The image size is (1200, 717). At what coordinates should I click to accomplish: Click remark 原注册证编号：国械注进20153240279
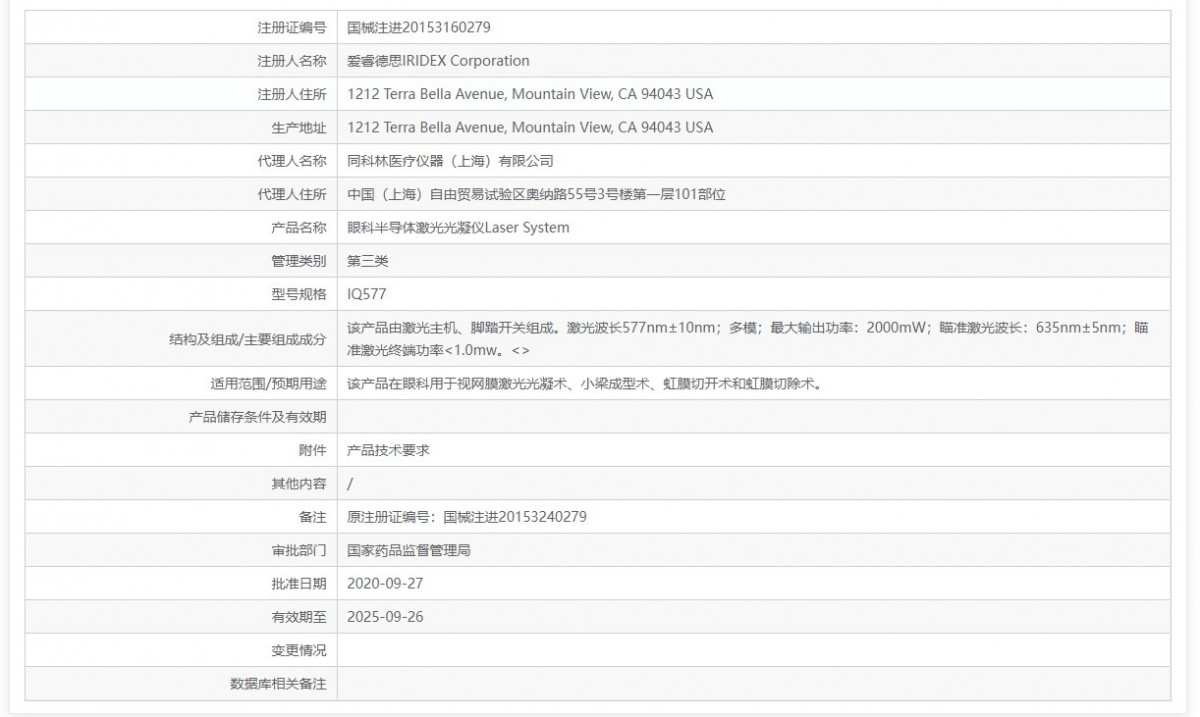pyautogui.click(x=467, y=516)
